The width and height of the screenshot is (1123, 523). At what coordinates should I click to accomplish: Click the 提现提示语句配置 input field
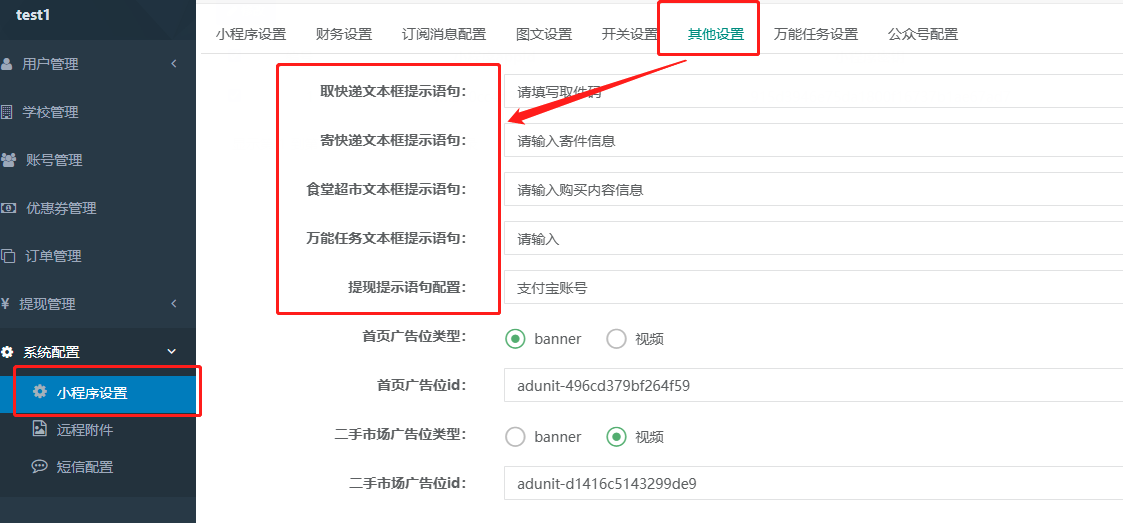point(813,287)
